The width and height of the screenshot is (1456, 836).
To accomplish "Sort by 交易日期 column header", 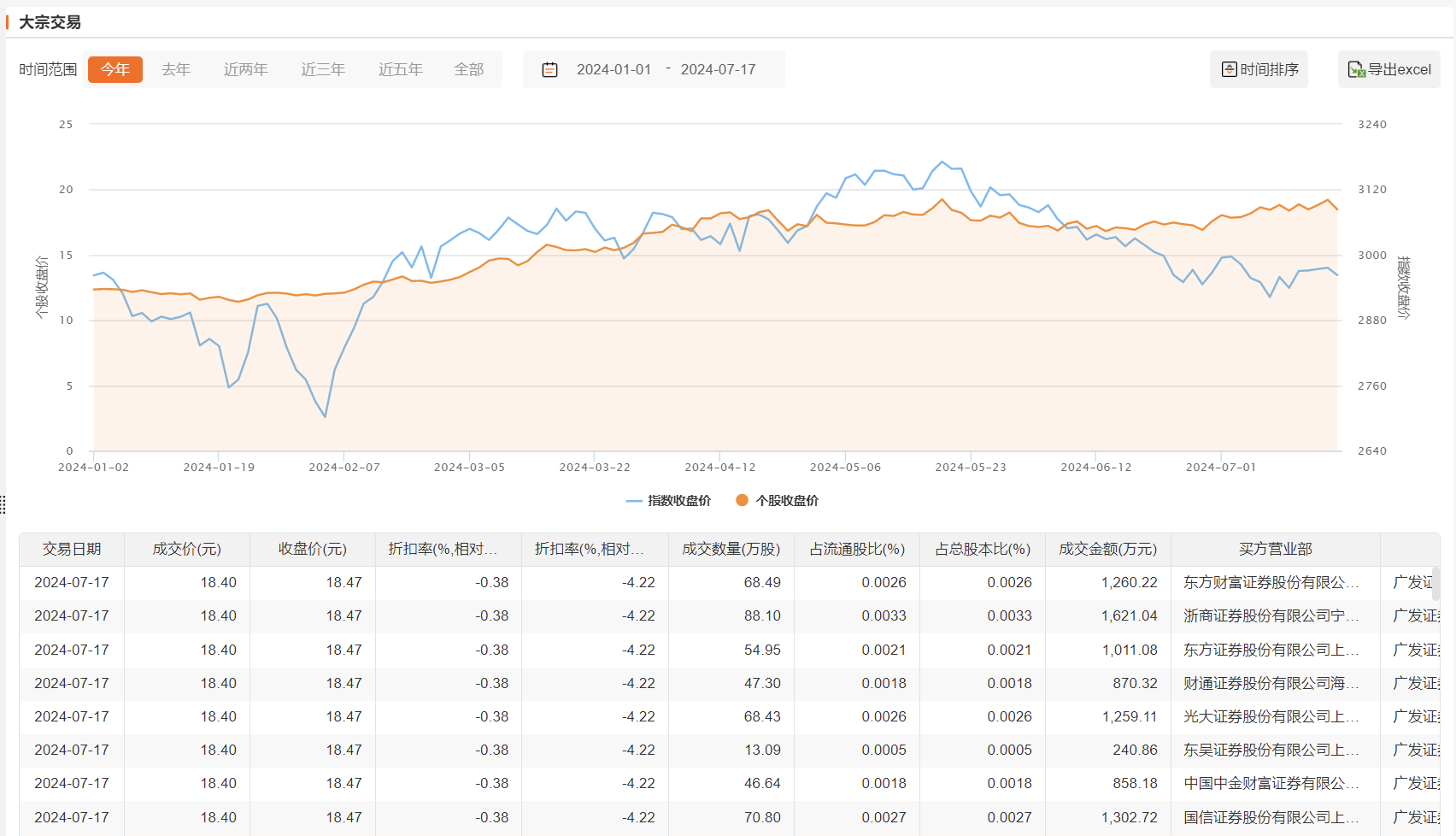I will [x=72, y=550].
